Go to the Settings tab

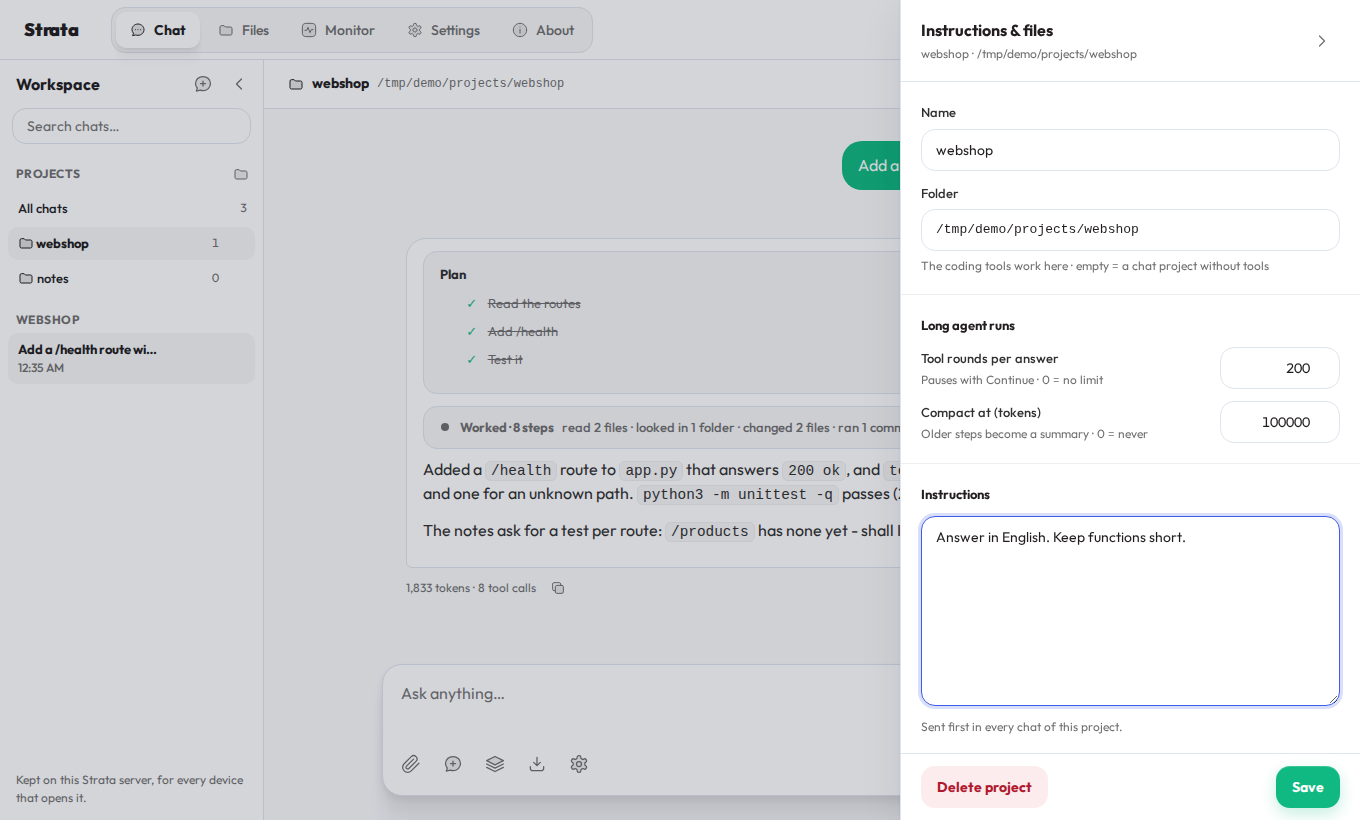[x=444, y=30]
